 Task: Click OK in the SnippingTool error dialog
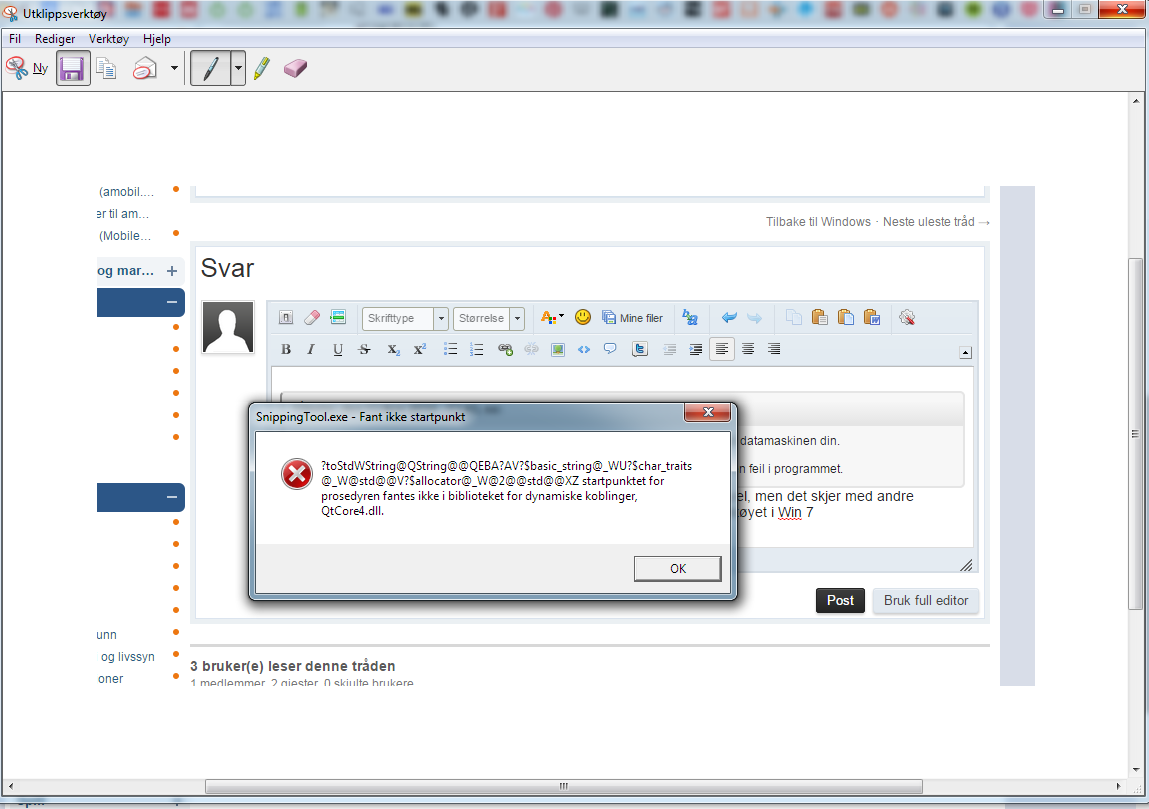pyautogui.click(x=678, y=569)
